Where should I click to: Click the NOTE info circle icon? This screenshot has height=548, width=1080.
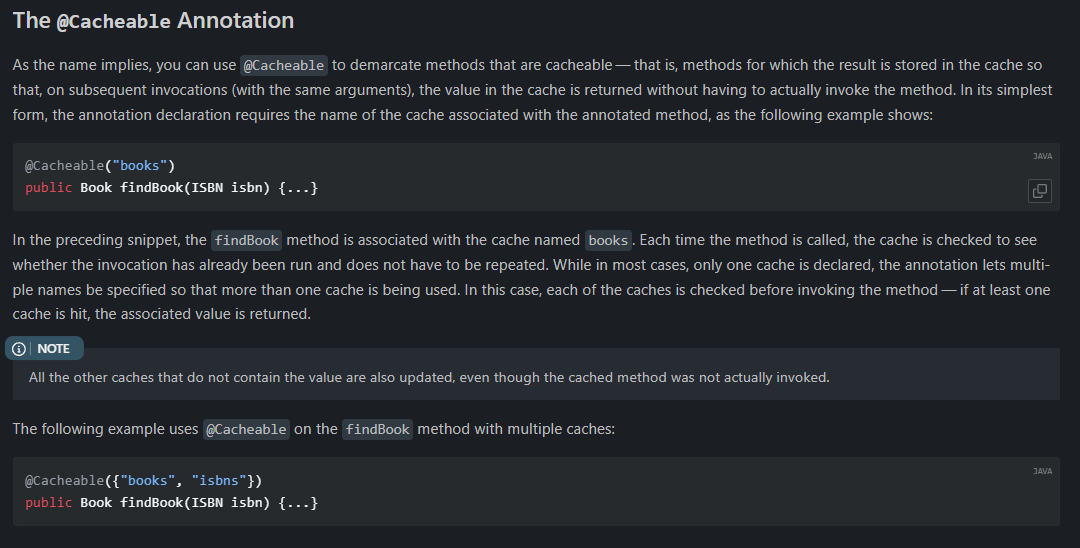19,349
